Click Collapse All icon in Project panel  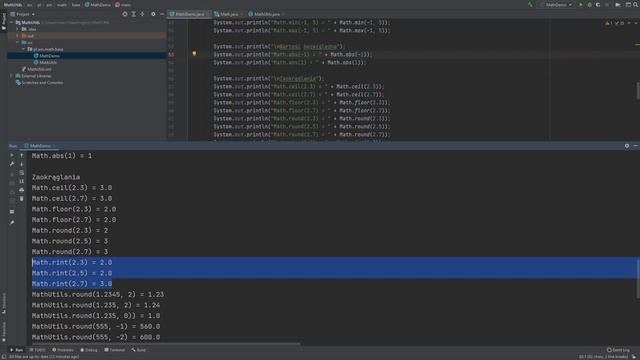coord(142,14)
